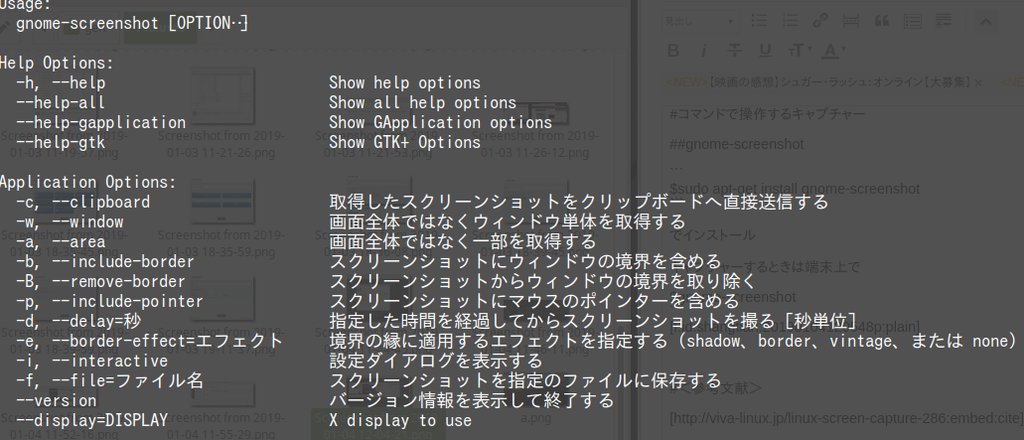This screenshot has width=1024, height=440.
Task: Click the chain link icon in editor toolbar
Action: [x=820, y=21]
